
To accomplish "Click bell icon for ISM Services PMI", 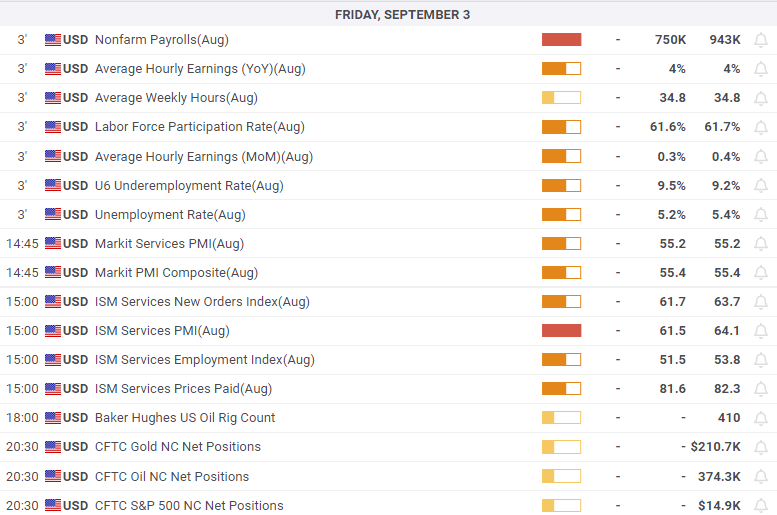I will click(761, 330).
